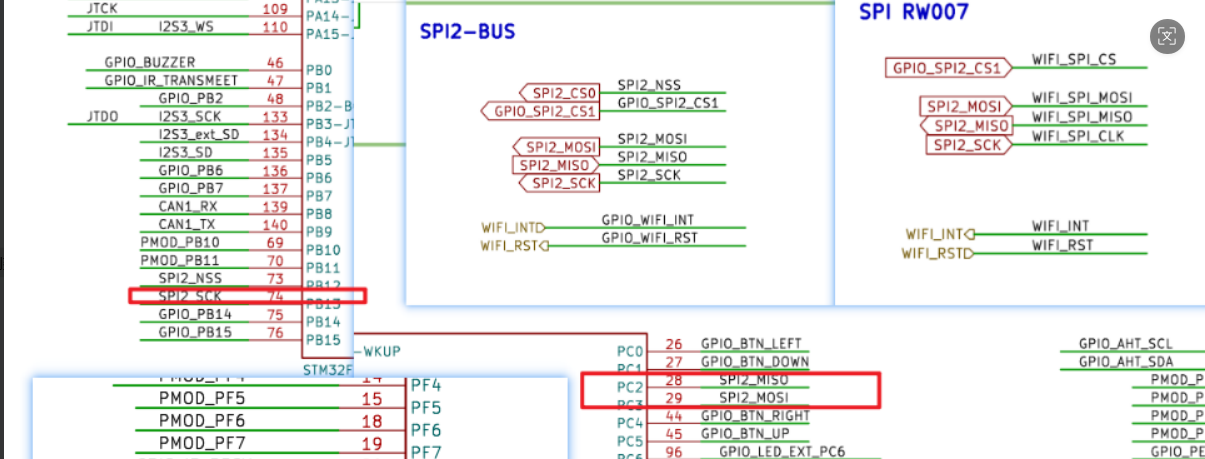Click the SPI2-BUS block title
Image resolution: width=1205 pixels, height=459 pixels.
tap(468, 32)
